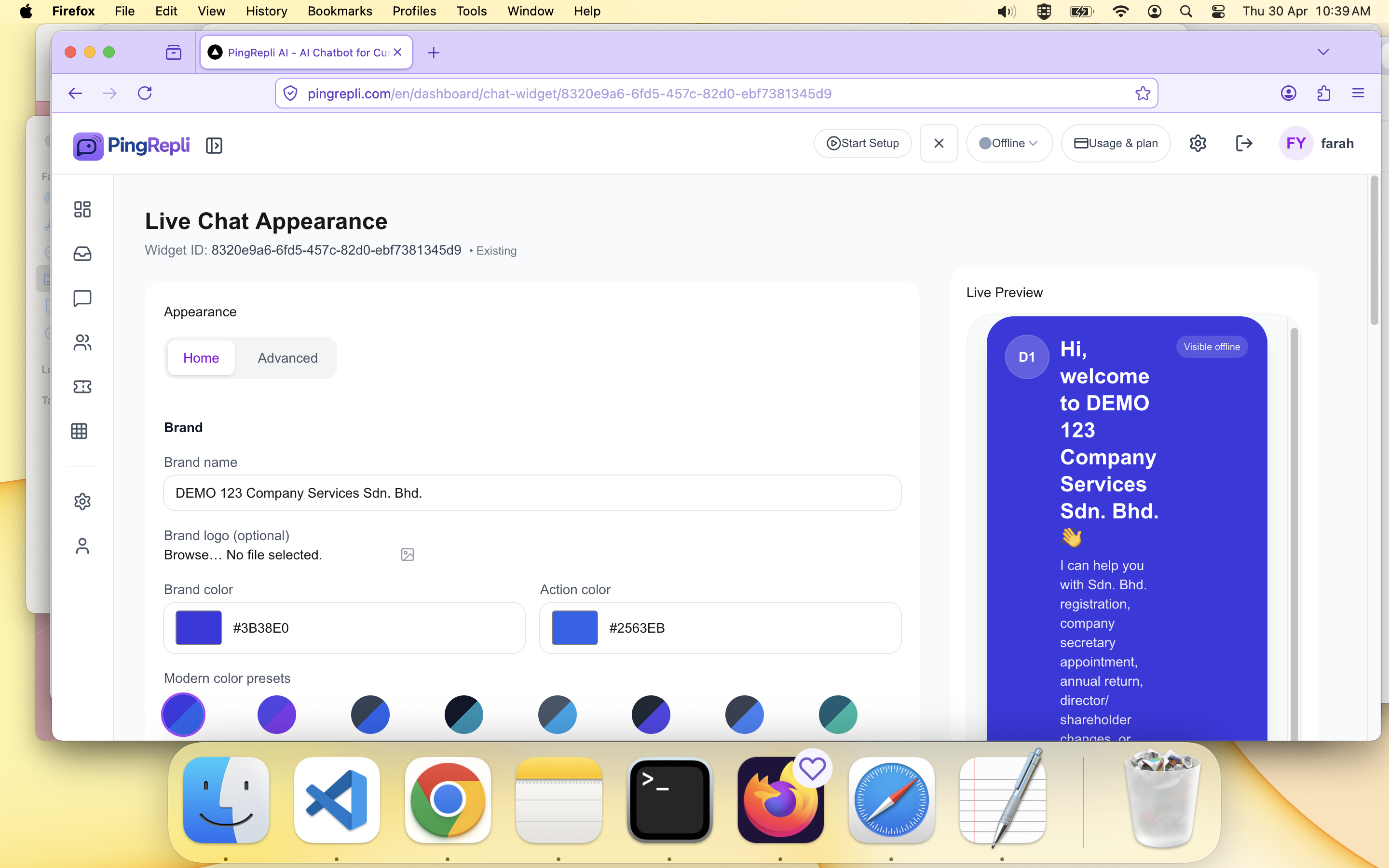Open Firefox application hamburger menu
This screenshot has width=1389, height=868.
pos(1358,93)
